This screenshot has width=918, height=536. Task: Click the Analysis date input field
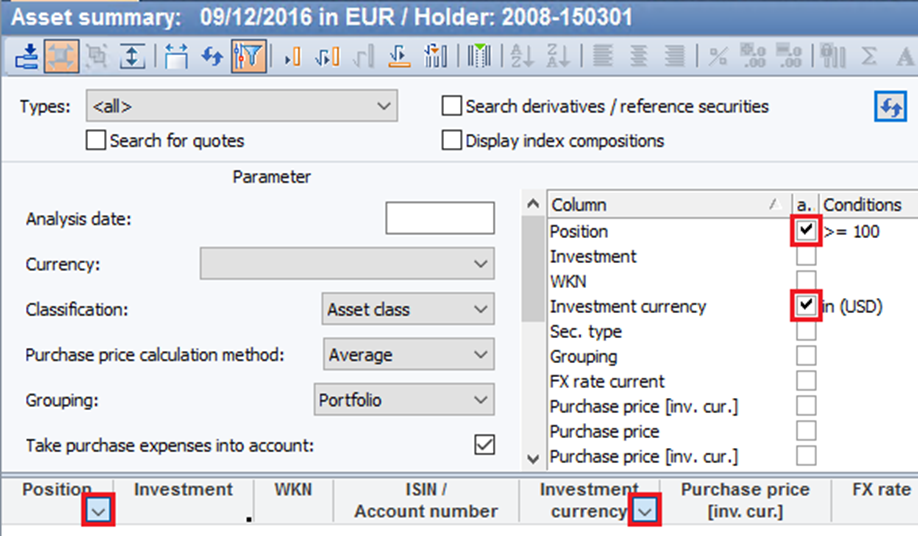(439, 218)
